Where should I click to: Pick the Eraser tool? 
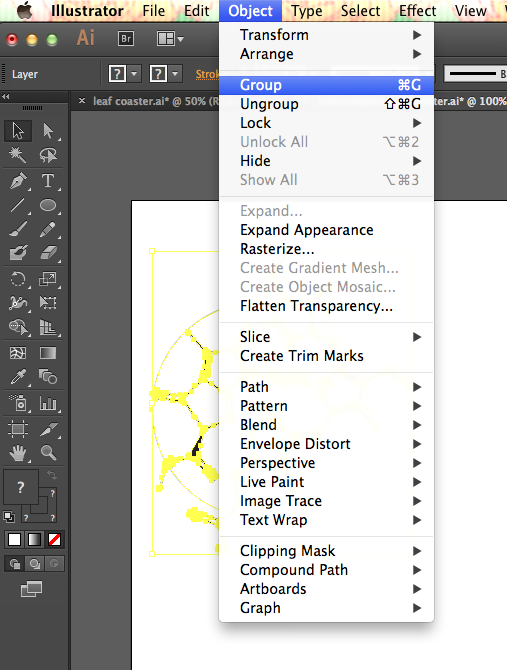click(48, 253)
